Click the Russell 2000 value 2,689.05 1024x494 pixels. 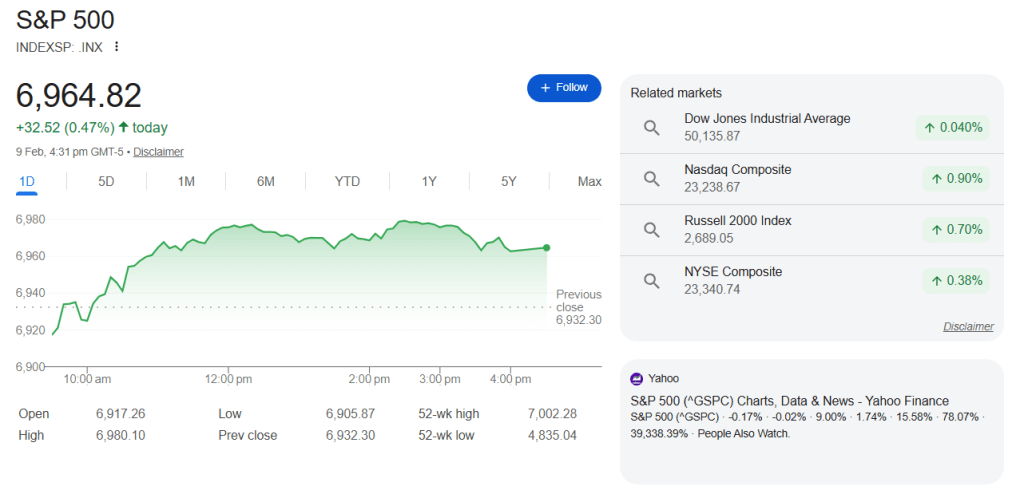click(709, 239)
